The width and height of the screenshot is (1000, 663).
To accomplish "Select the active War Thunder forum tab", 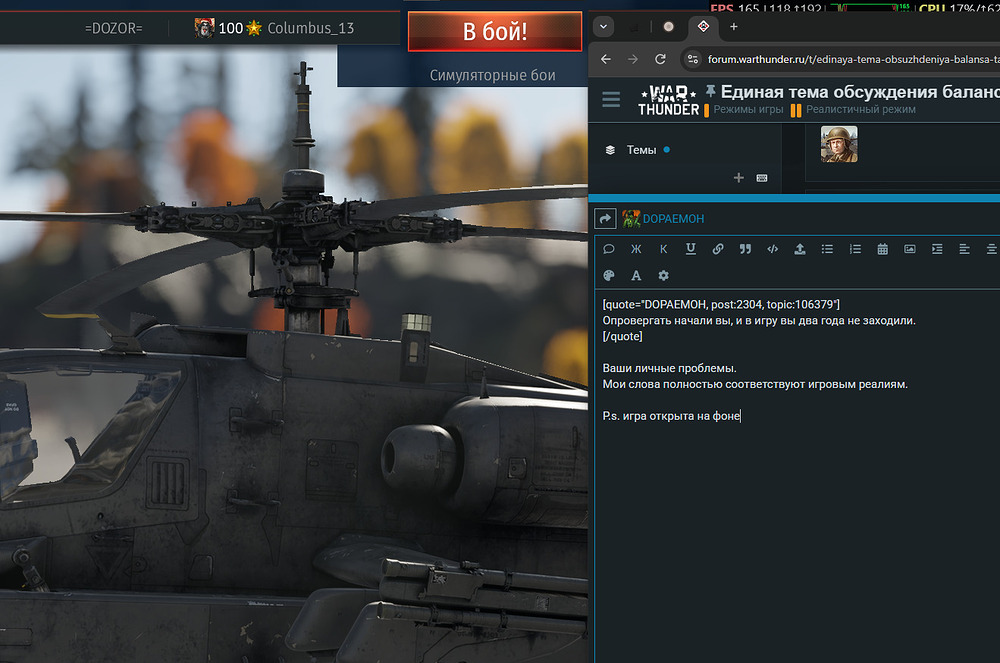I will [703, 27].
